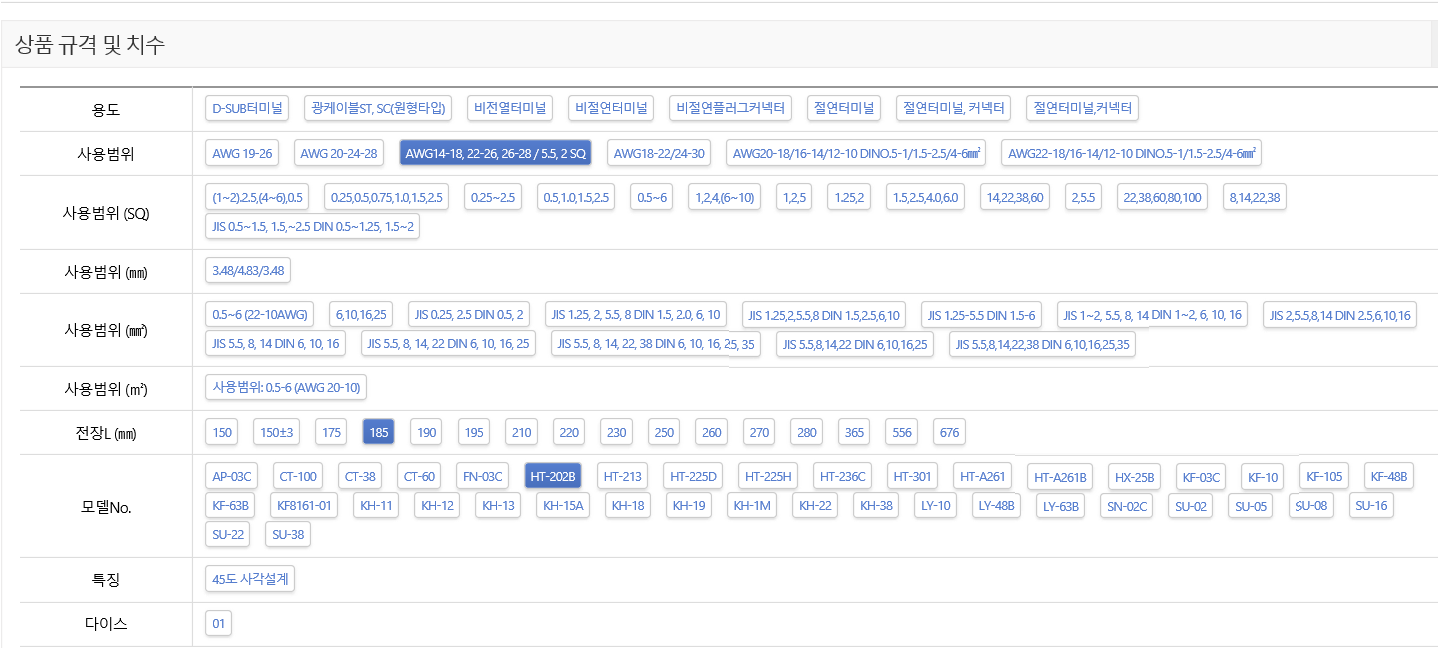
Task: Select model HT-213
Action: (621, 476)
